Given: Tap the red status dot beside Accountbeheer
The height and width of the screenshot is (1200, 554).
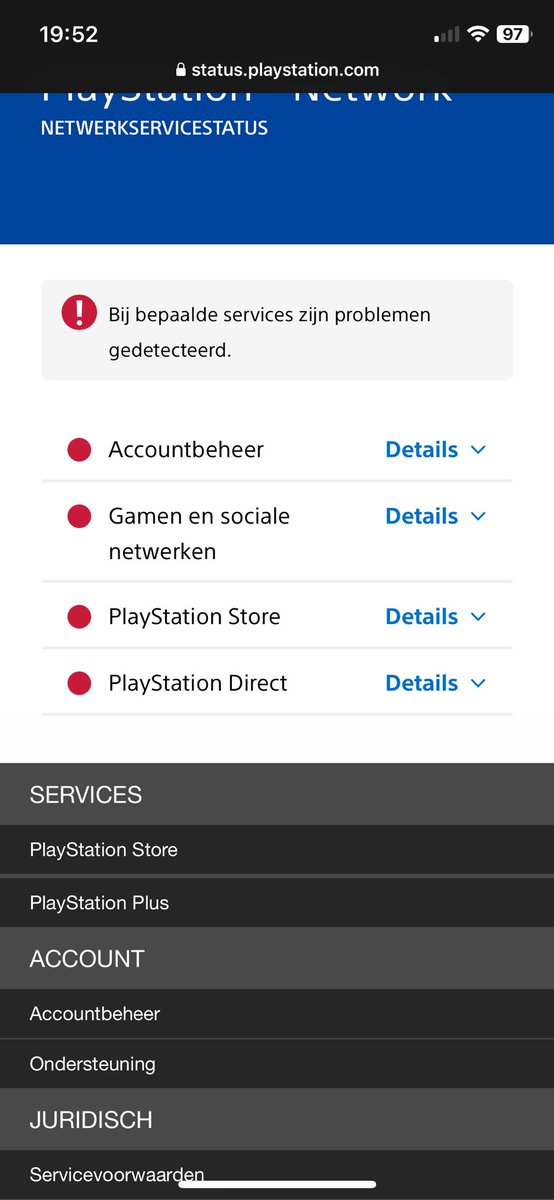Looking at the screenshot, I should tap(79, 450).
